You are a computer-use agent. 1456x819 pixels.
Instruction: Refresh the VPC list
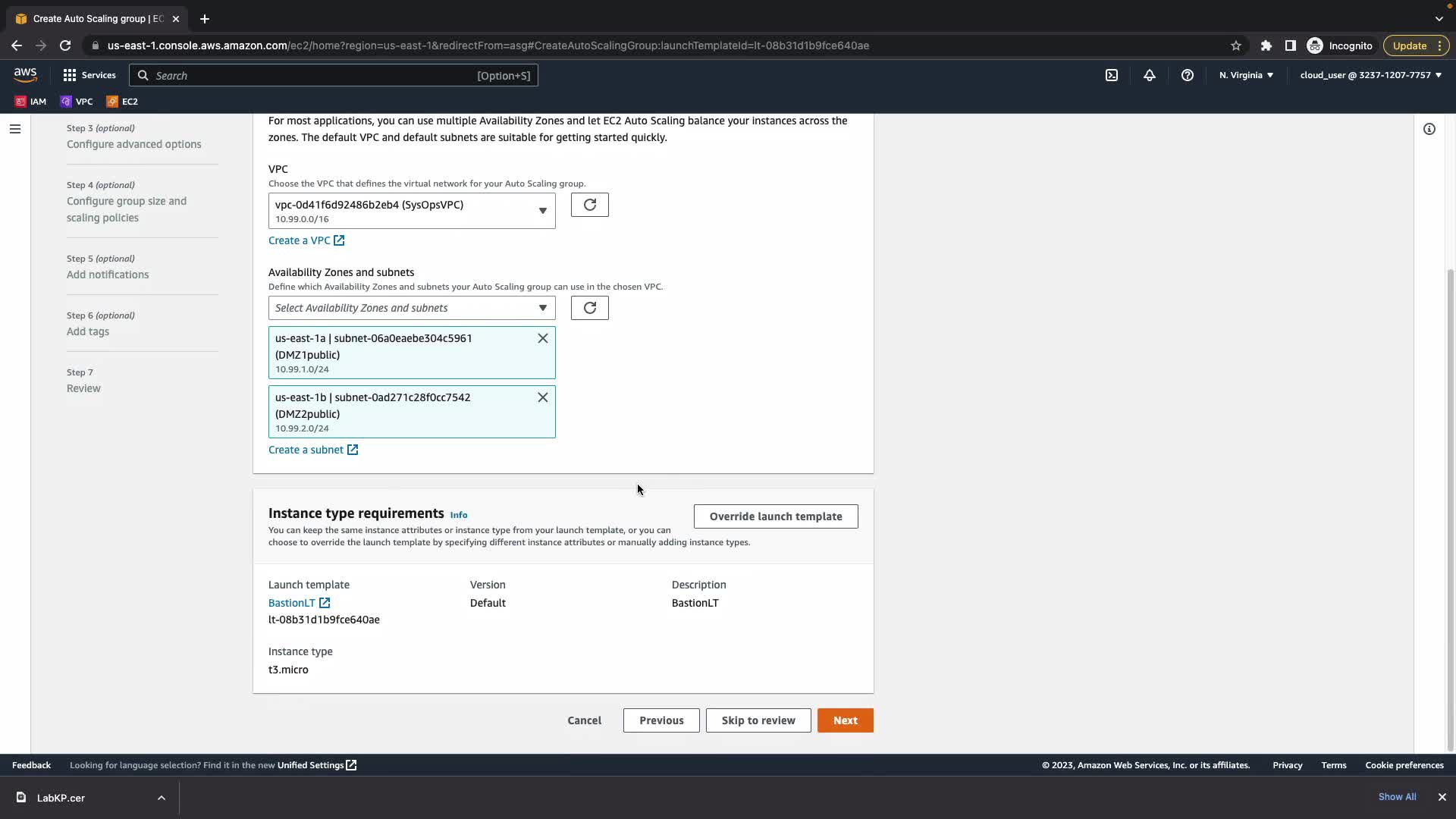(589, 205)
